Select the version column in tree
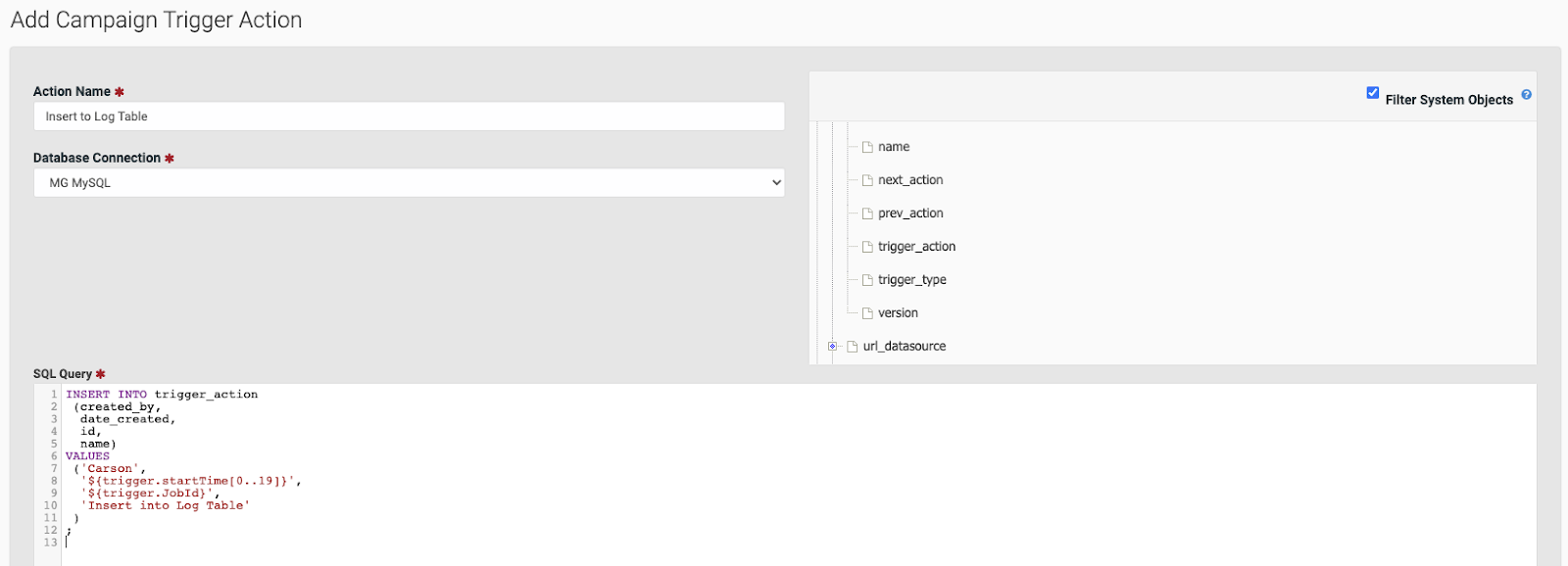This screenshot has height=566, width=1568. pyautogui.click(x=898, y=313)
